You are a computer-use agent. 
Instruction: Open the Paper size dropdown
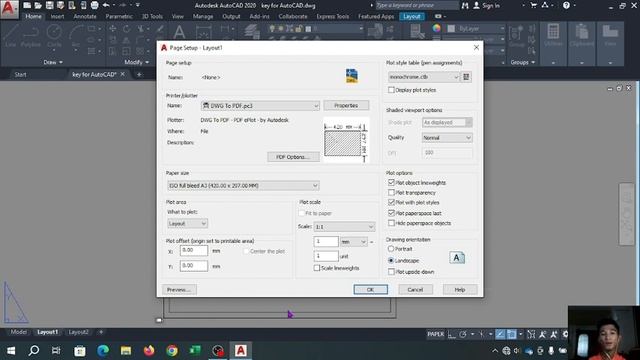click(243, 186)
